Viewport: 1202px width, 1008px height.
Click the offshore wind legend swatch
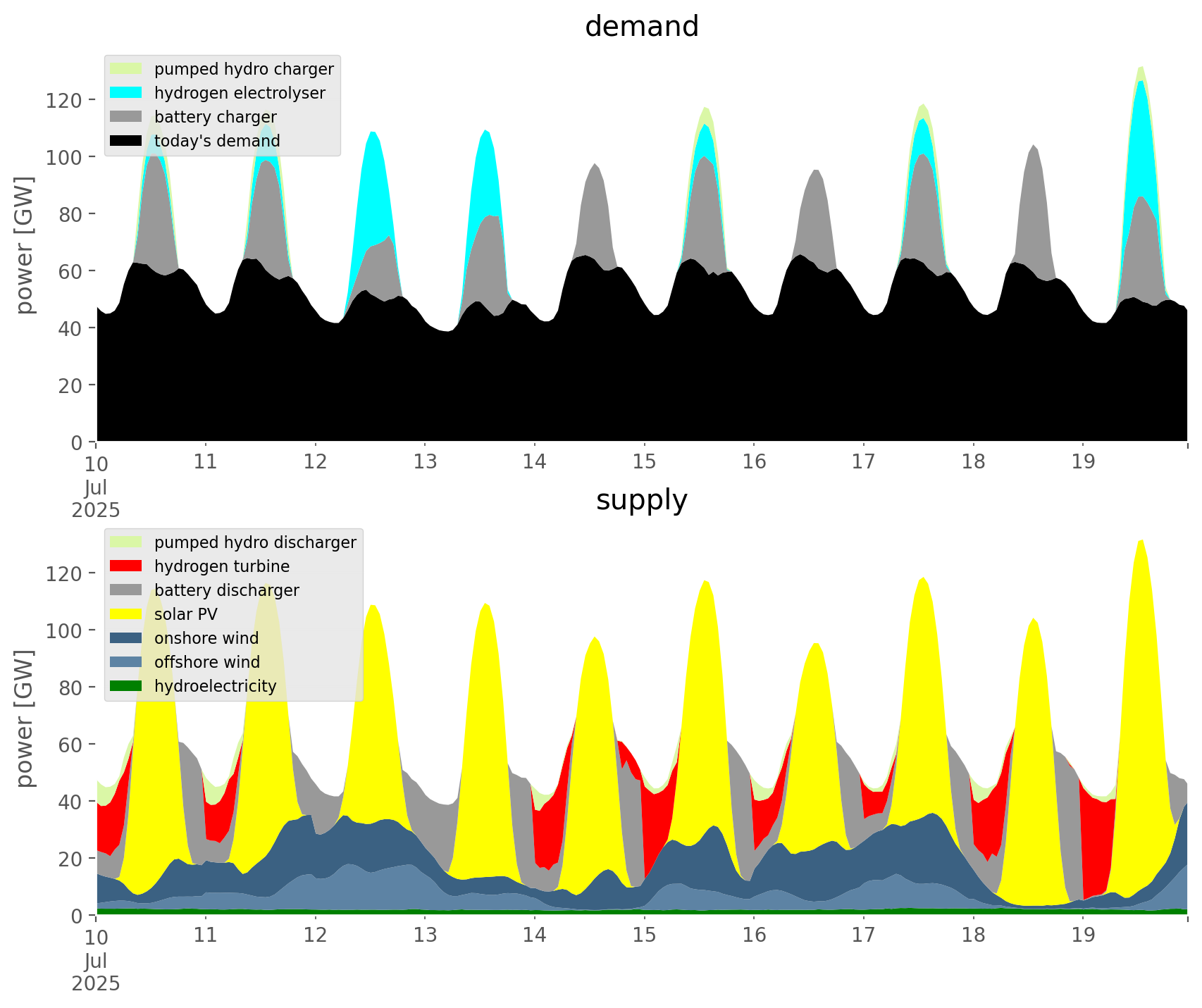coord(126,662)
